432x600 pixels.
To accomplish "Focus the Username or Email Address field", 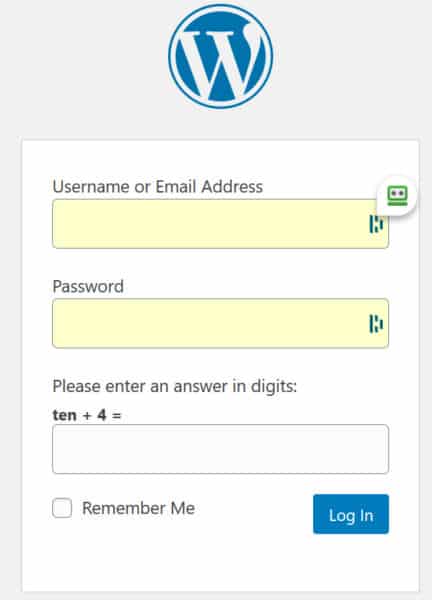I will tap(220, 224).
